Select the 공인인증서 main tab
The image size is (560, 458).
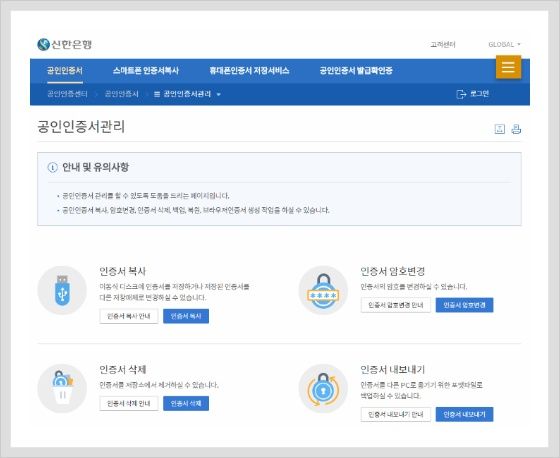pyautogui.click(x=65, y=70)
